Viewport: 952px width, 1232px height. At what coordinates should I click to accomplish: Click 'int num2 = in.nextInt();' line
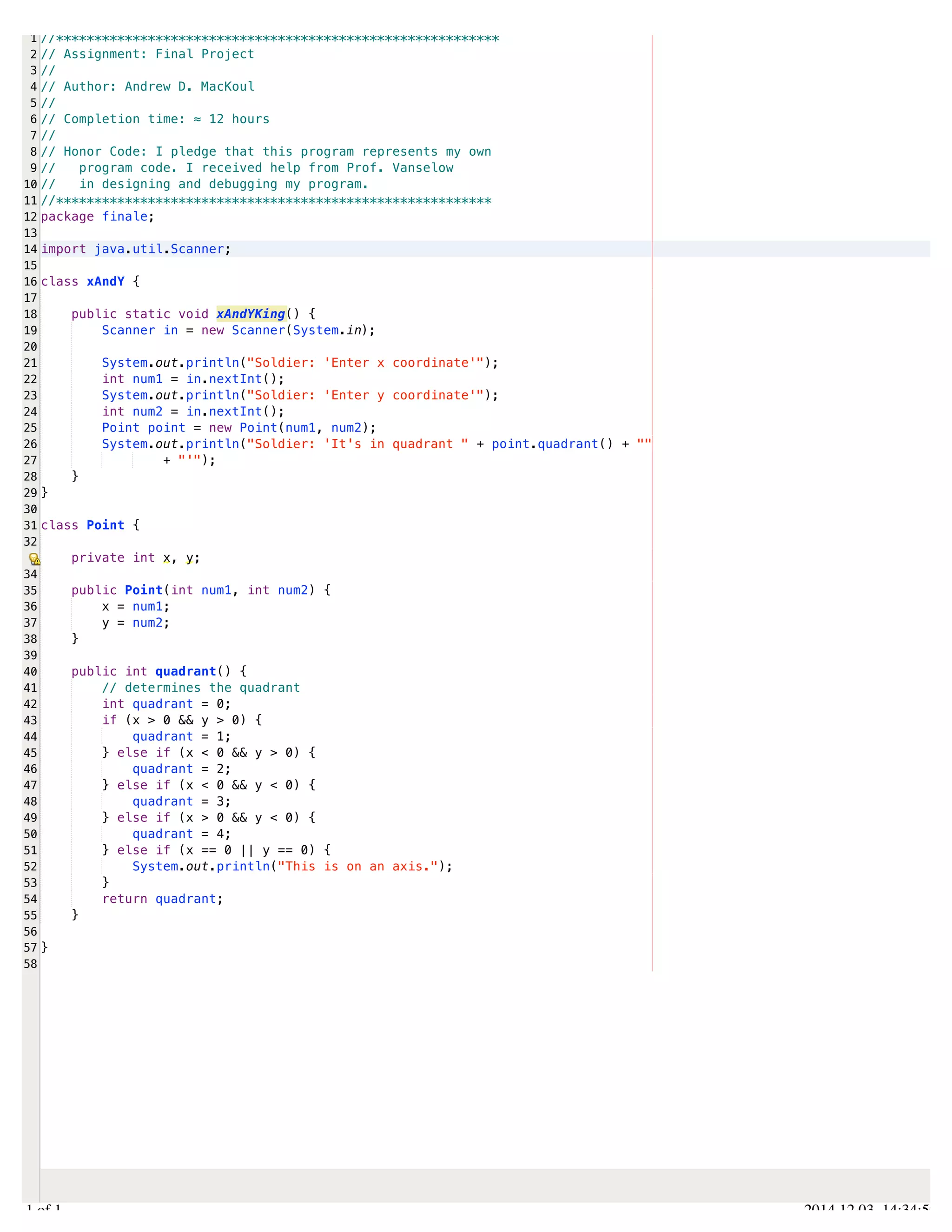point(193,412)
